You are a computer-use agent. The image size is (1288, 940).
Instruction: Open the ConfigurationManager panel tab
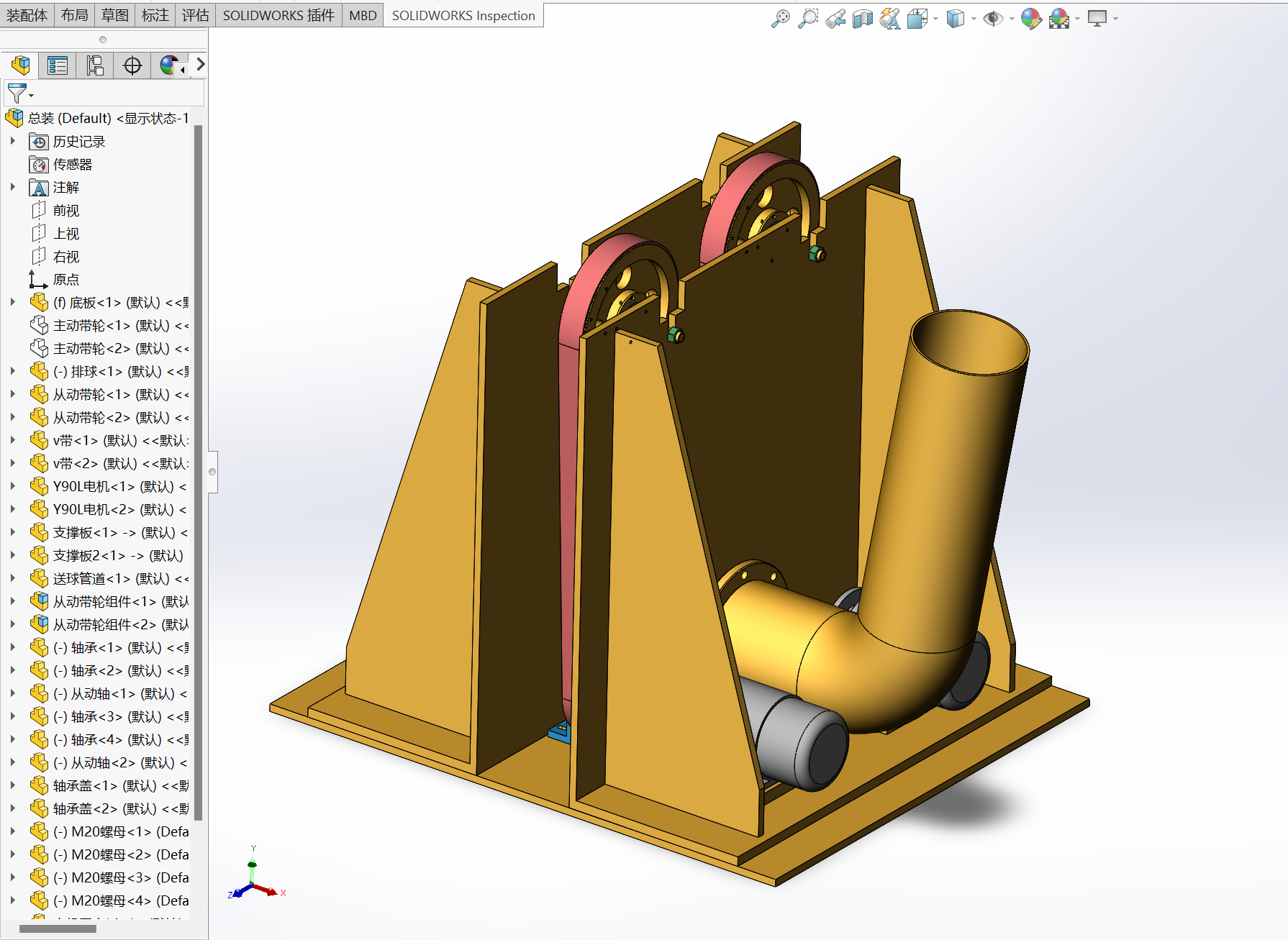coord(94,66)
